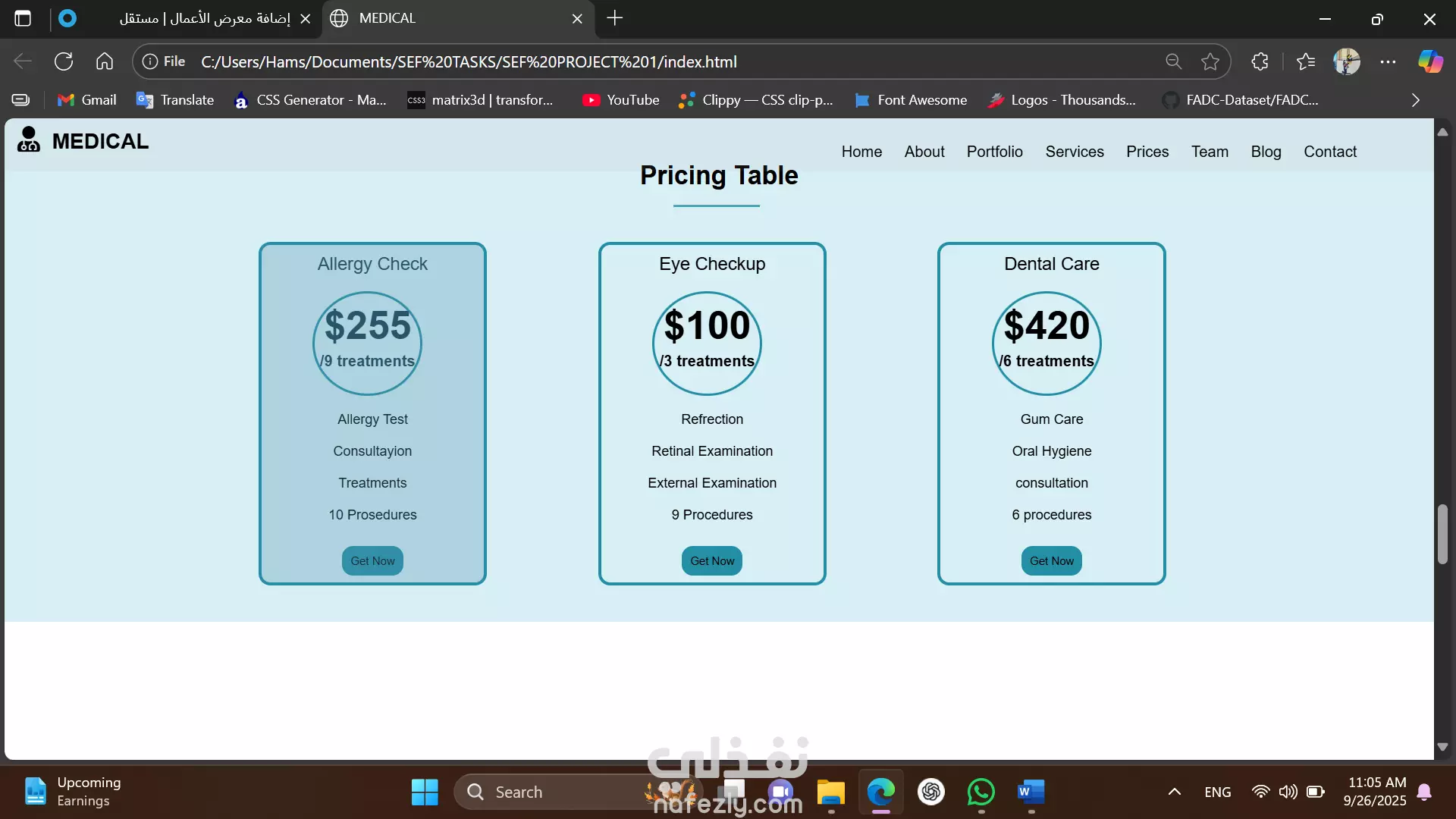Open Settings and more three-dots menu
The width and height of the screenshot is (1456, 819).
(1388, 61)
